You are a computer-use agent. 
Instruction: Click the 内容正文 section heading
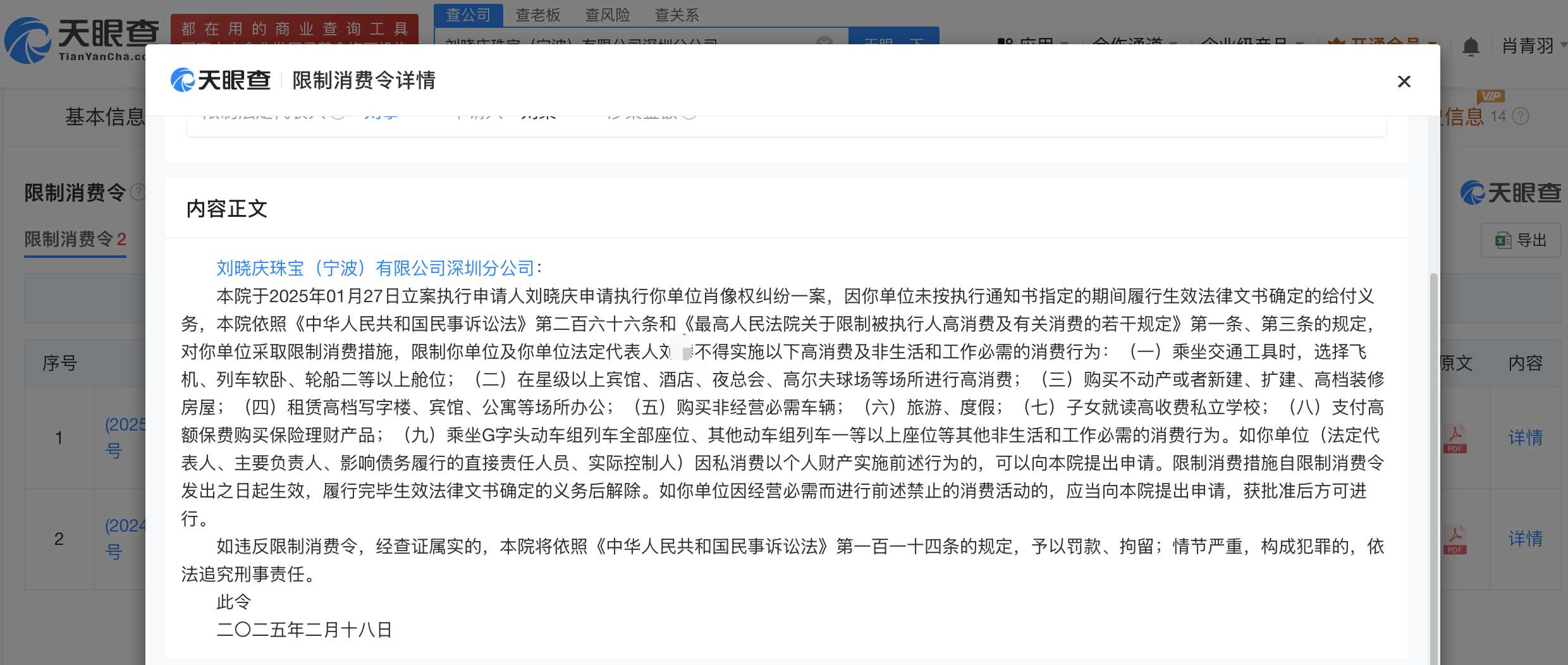[227, 209]
